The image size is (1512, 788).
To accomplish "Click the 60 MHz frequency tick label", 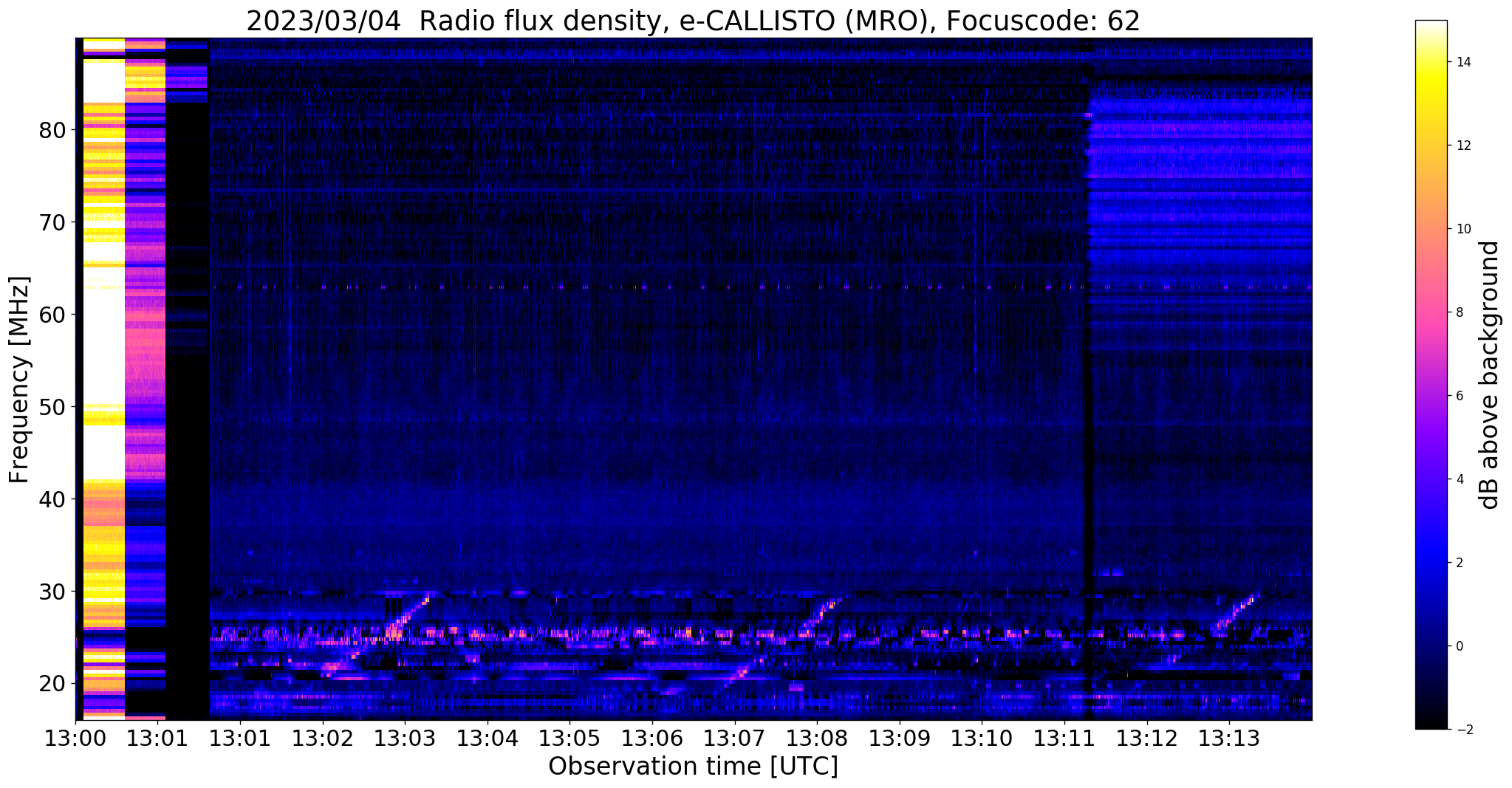I will point(52,315).
